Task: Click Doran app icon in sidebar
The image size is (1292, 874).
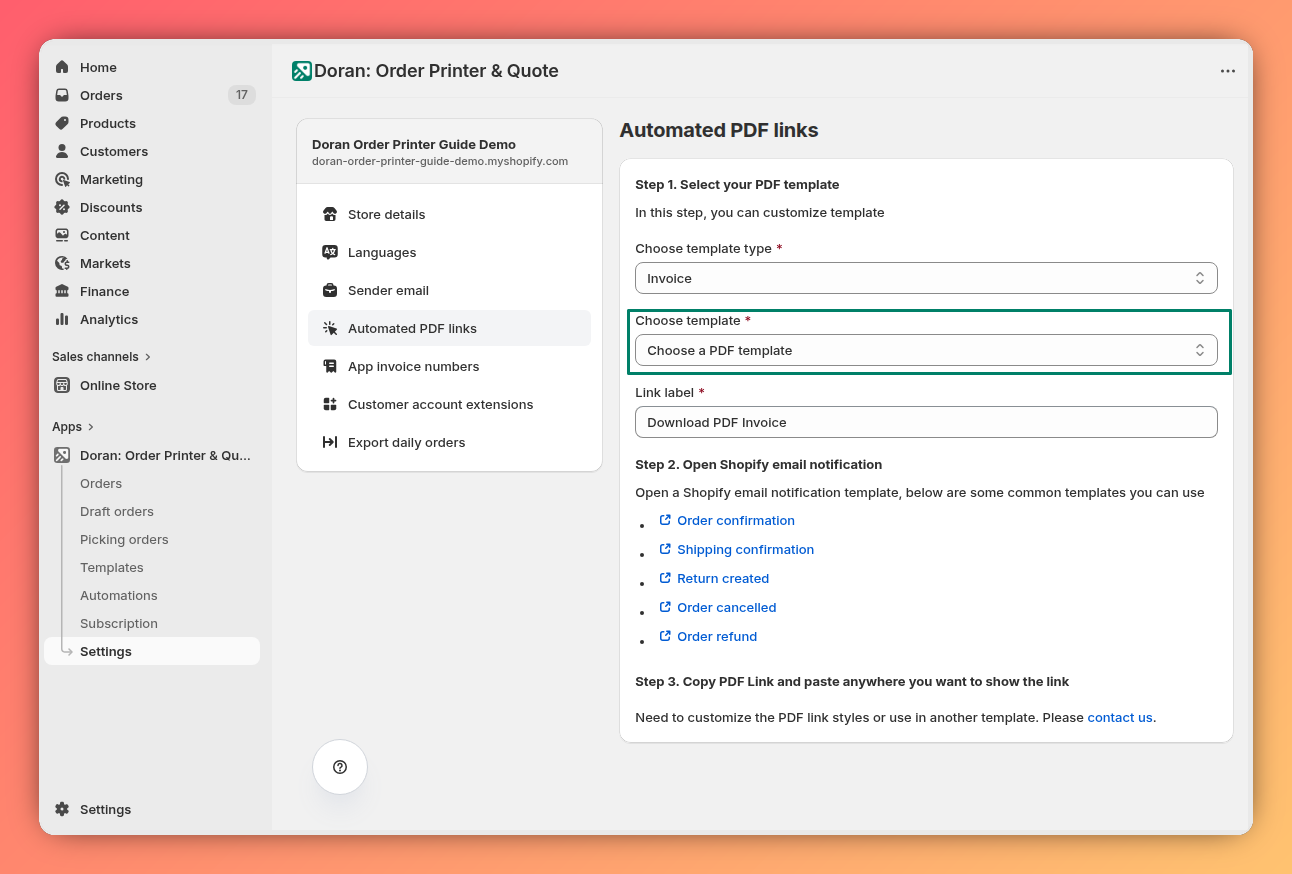Action: click(62, 455)
